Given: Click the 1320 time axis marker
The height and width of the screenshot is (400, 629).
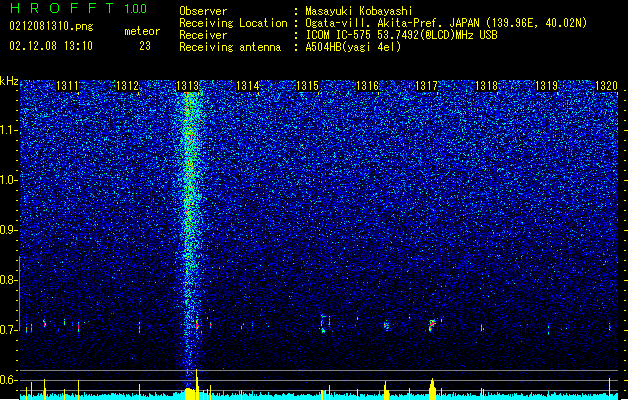Looking at the screenshot, I should pos(607,86).
